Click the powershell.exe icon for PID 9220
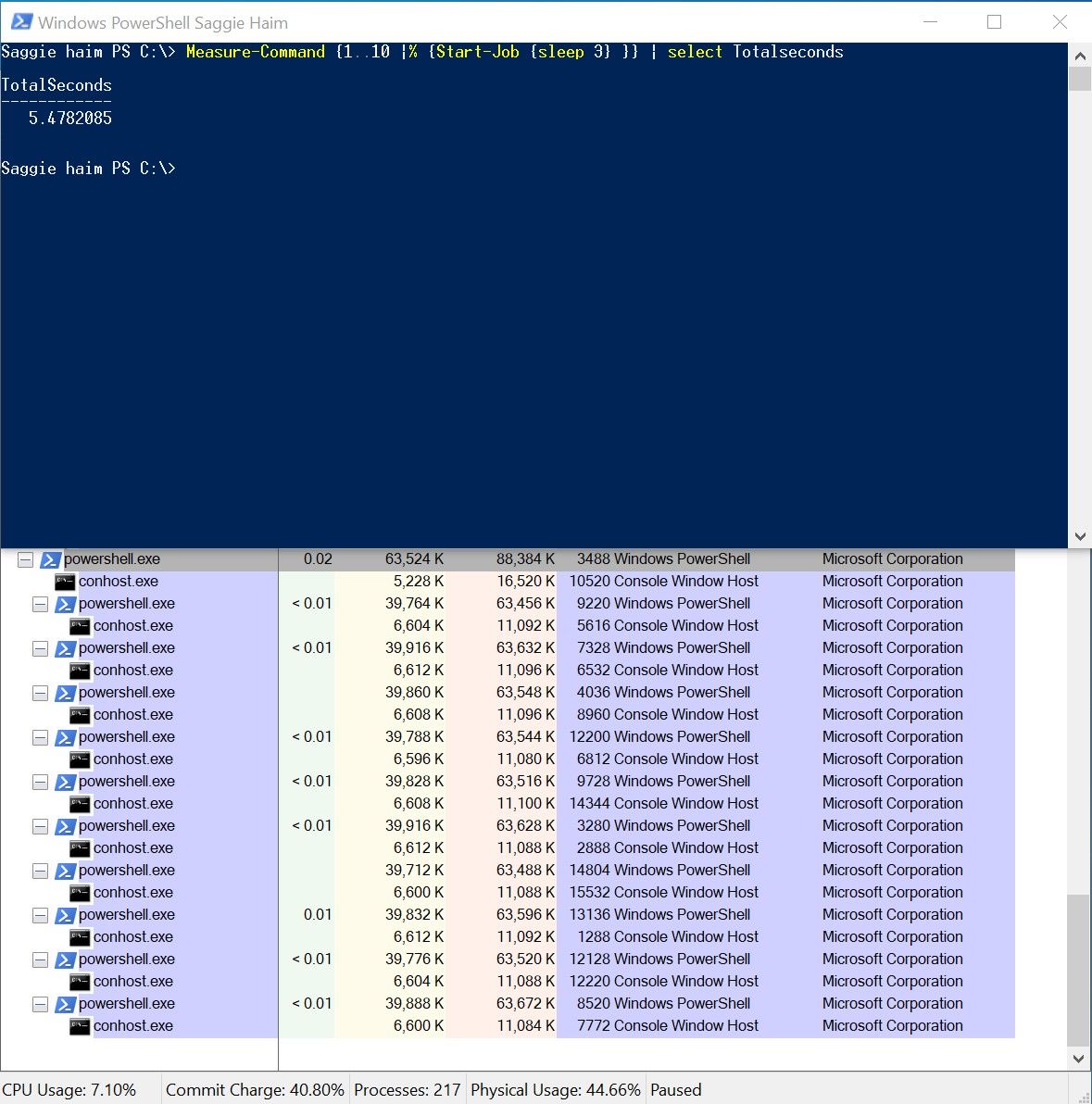This screenshot has width=1092, height=1104. 65,604
